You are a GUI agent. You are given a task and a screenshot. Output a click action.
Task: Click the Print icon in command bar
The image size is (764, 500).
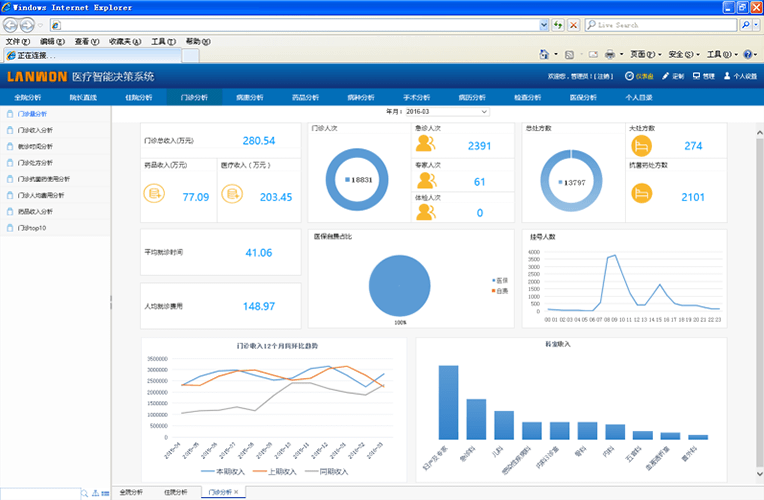pyautogui.click(x=610, y=55)
